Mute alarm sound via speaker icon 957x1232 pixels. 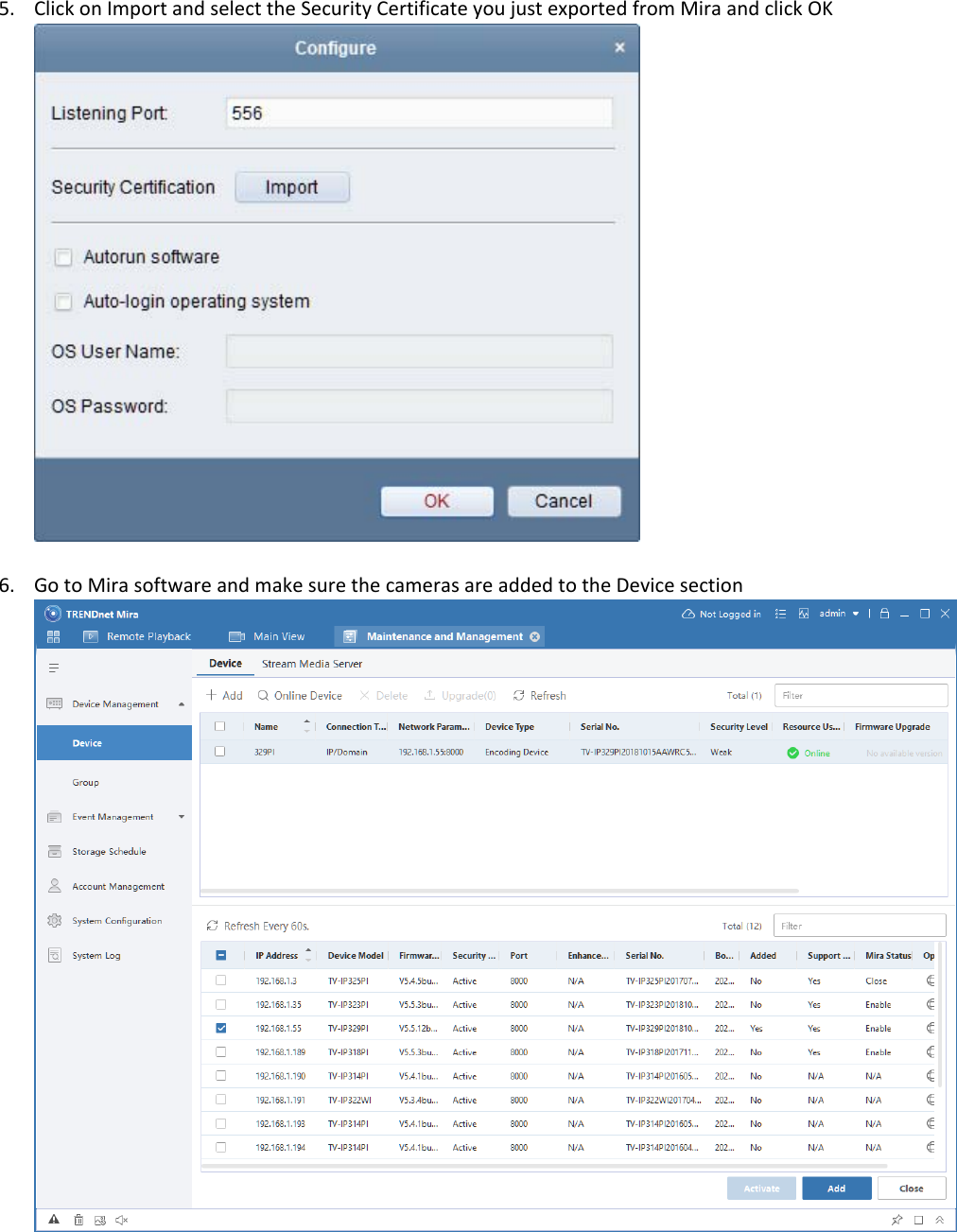[x=122, y=1219]
